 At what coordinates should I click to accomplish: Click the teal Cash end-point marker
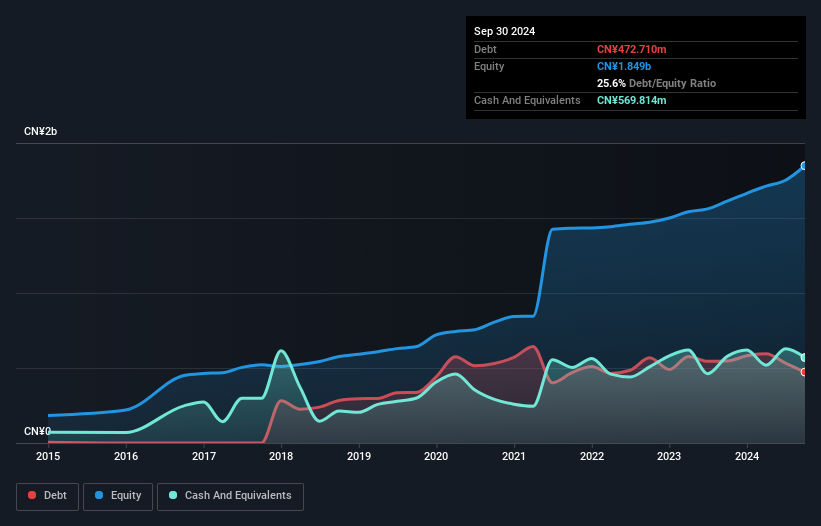pyautogui.click(x=804, y=357)
